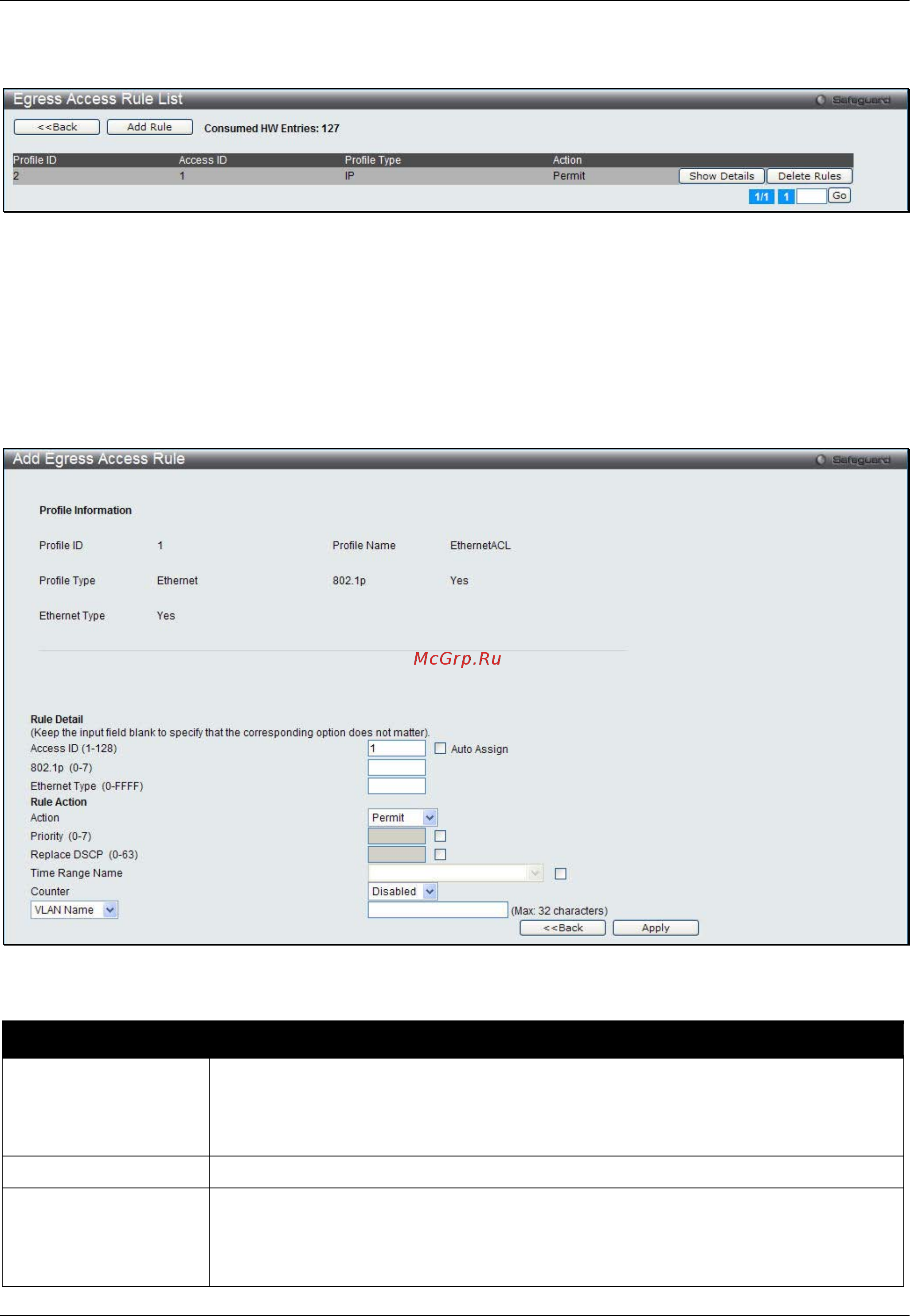Show Details for profile 2 rule
This screenshot has height=1316, width=910.
[x=721, y=176]
